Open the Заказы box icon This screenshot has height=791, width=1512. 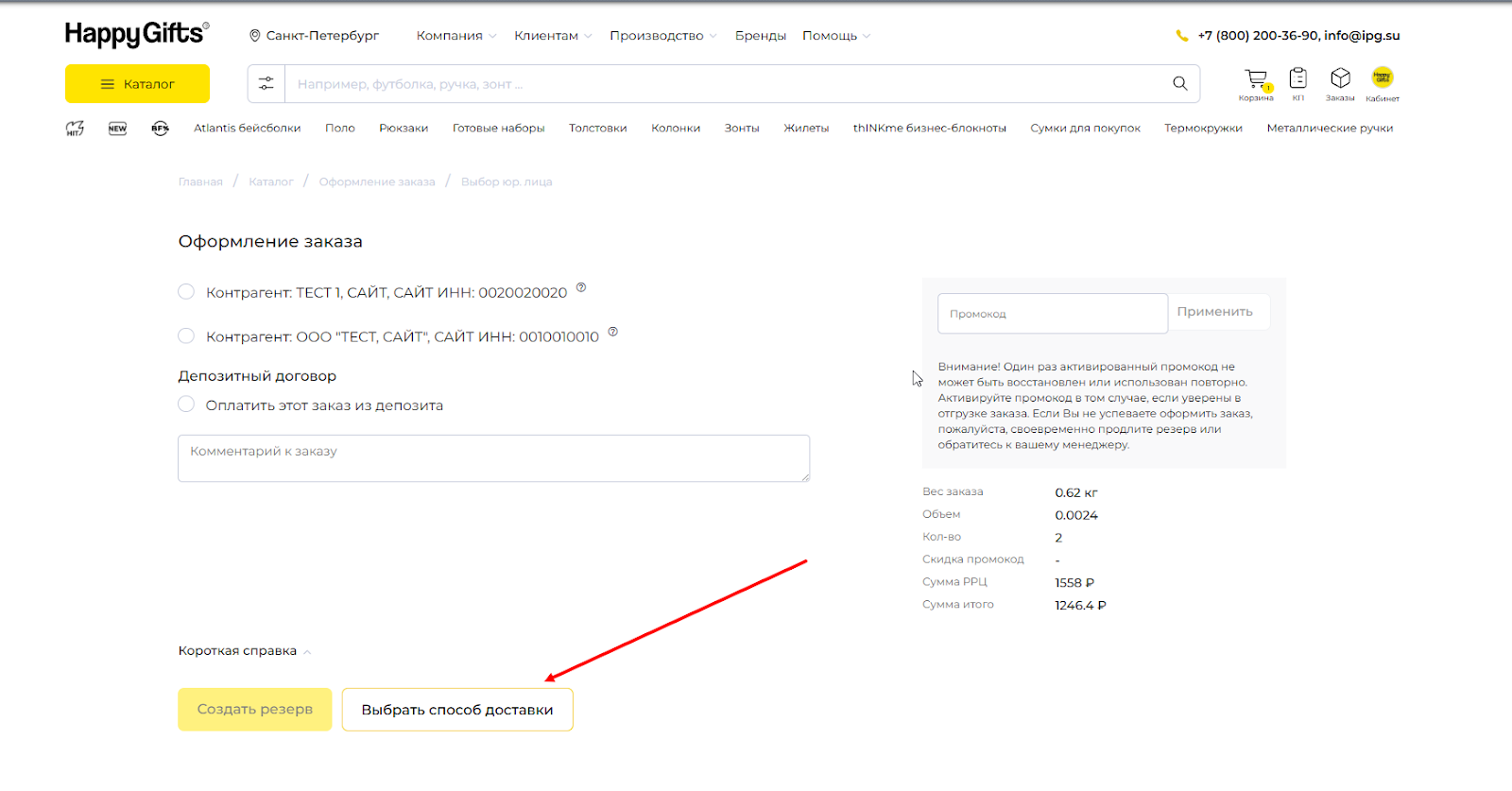(1340, 79)
